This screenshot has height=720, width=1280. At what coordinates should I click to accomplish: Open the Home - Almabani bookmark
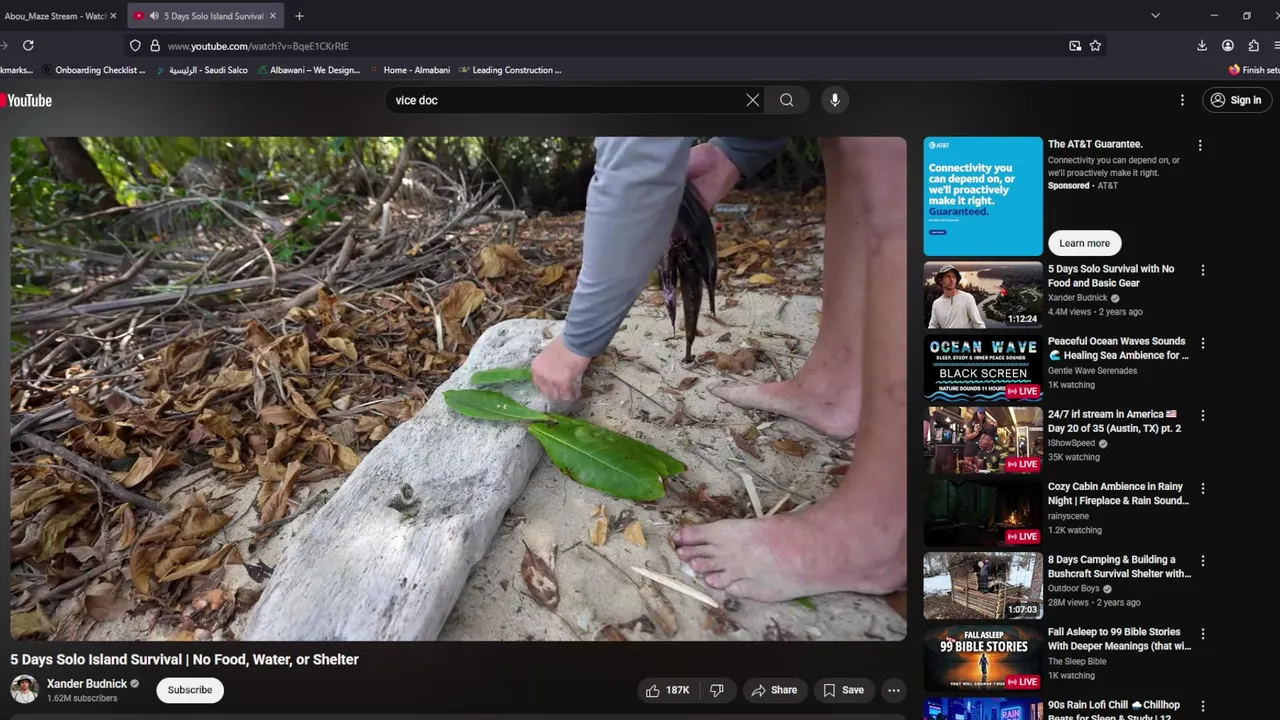pos(410,70)
